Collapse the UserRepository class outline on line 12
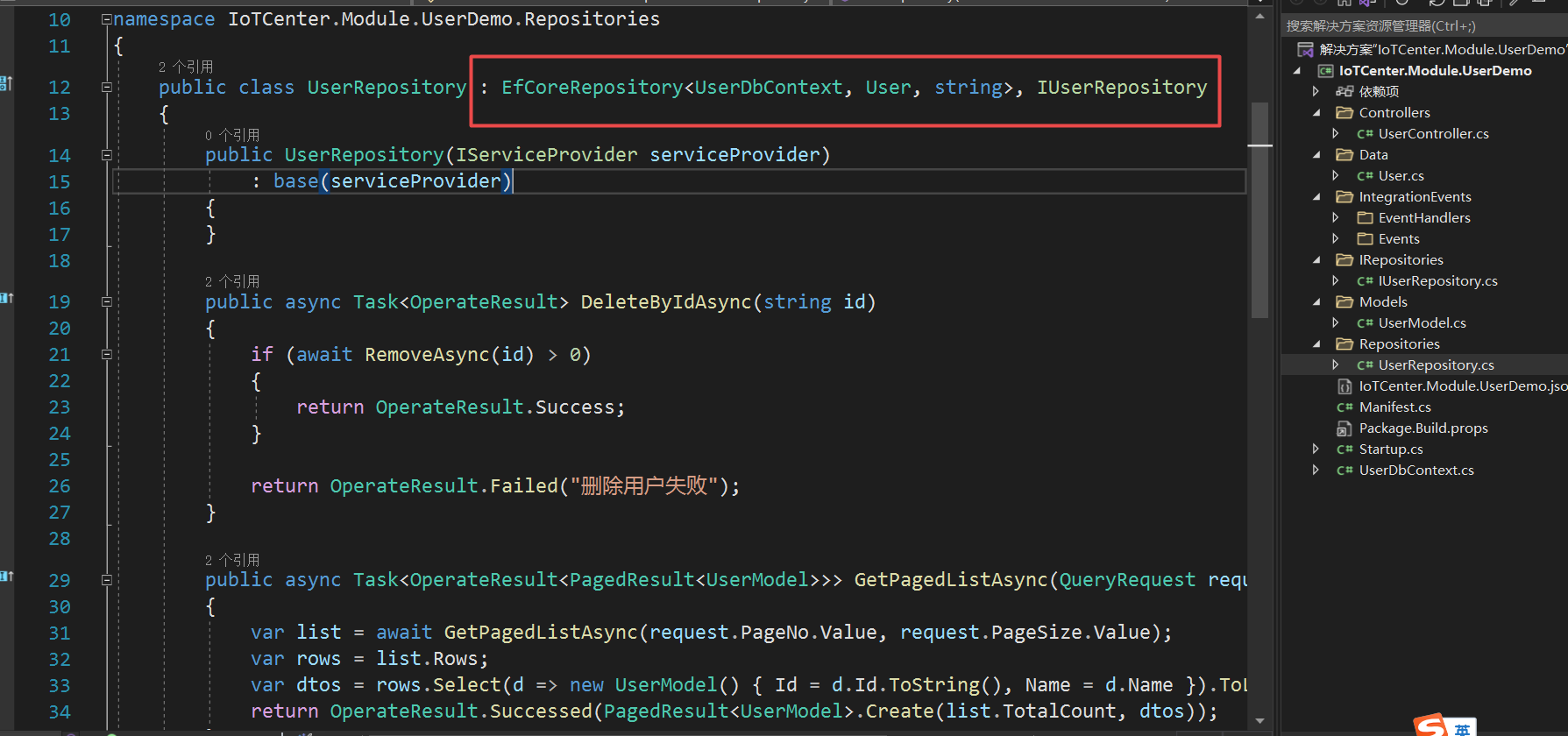 click(x=106, y=87)
